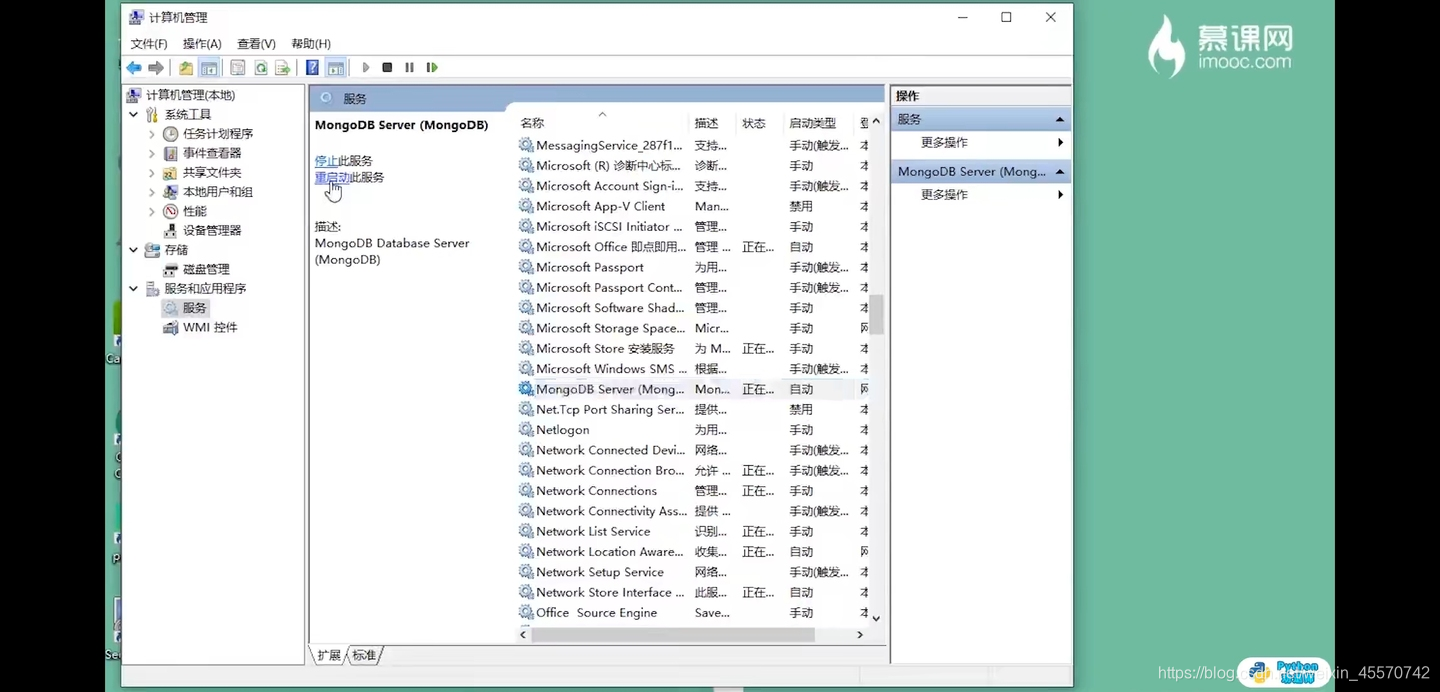Select Network List Service row
1440x692 pixels.
pyautogui.click(x=692, y=532)
